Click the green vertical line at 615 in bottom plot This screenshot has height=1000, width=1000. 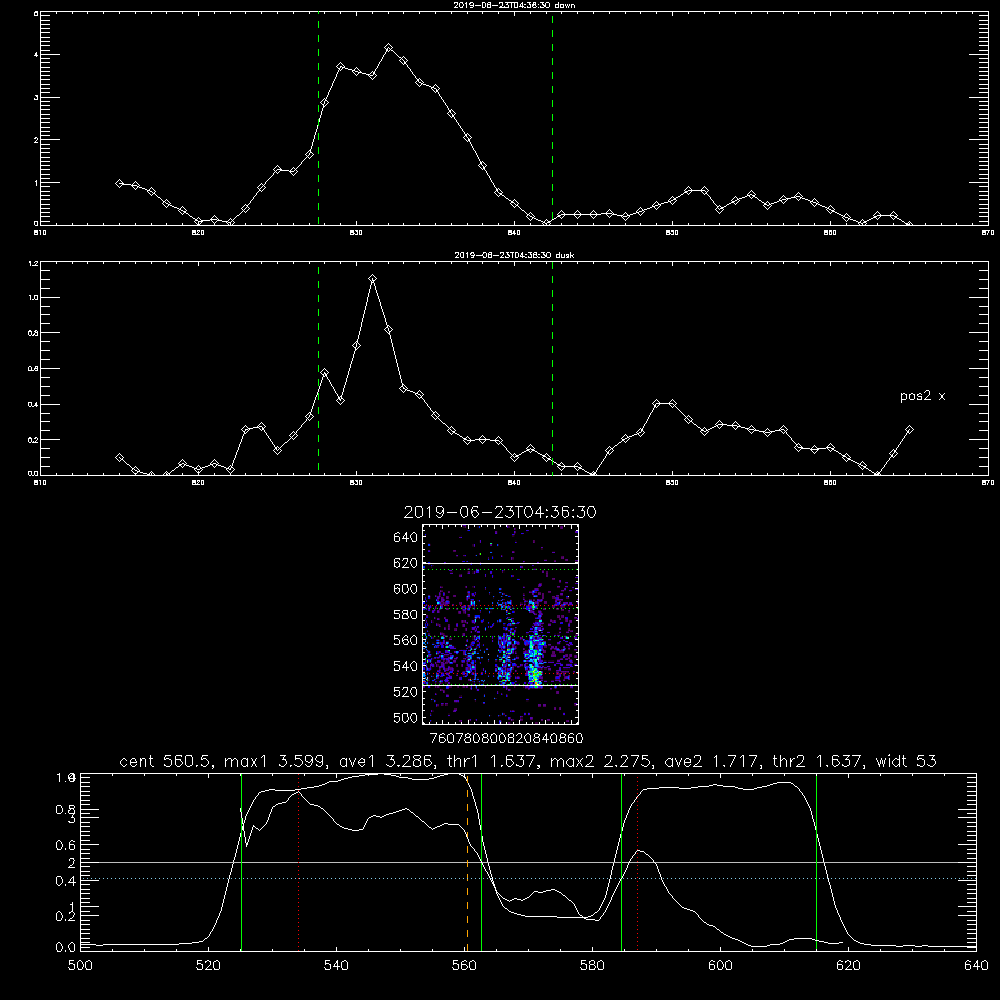816,862
